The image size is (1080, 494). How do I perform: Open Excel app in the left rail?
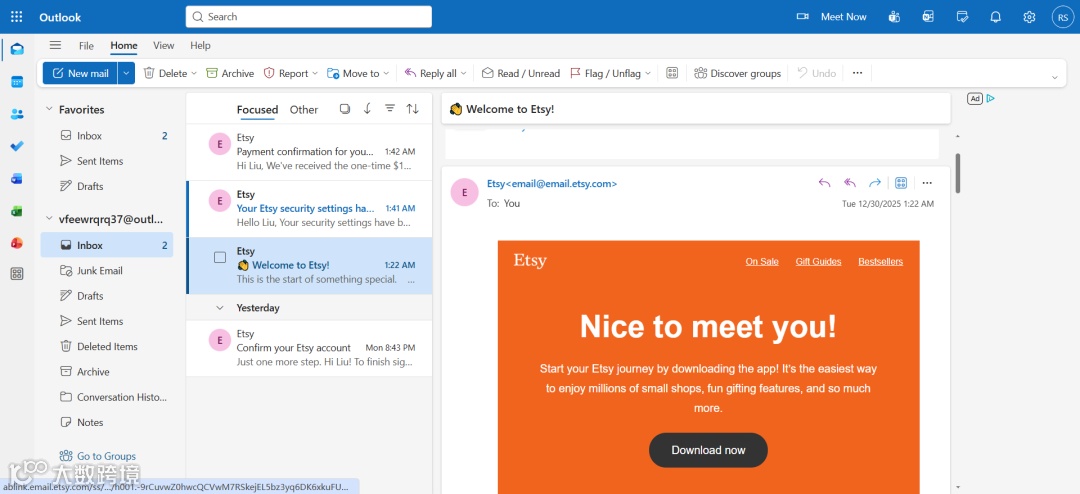coord(17,211)
